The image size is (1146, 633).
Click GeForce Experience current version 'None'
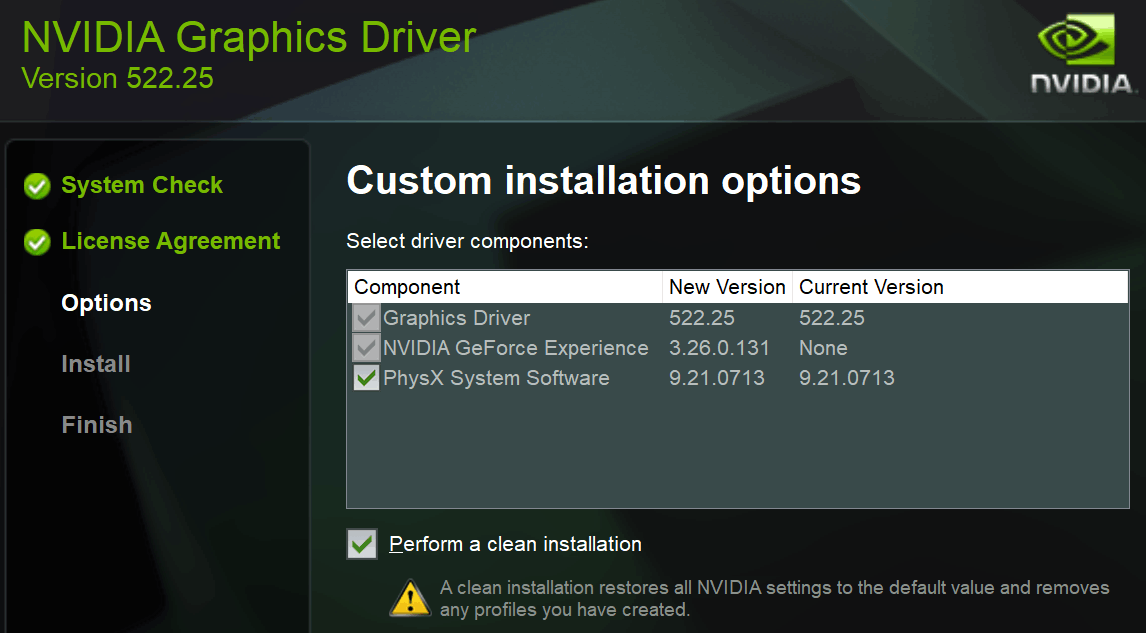click(823, 348)
